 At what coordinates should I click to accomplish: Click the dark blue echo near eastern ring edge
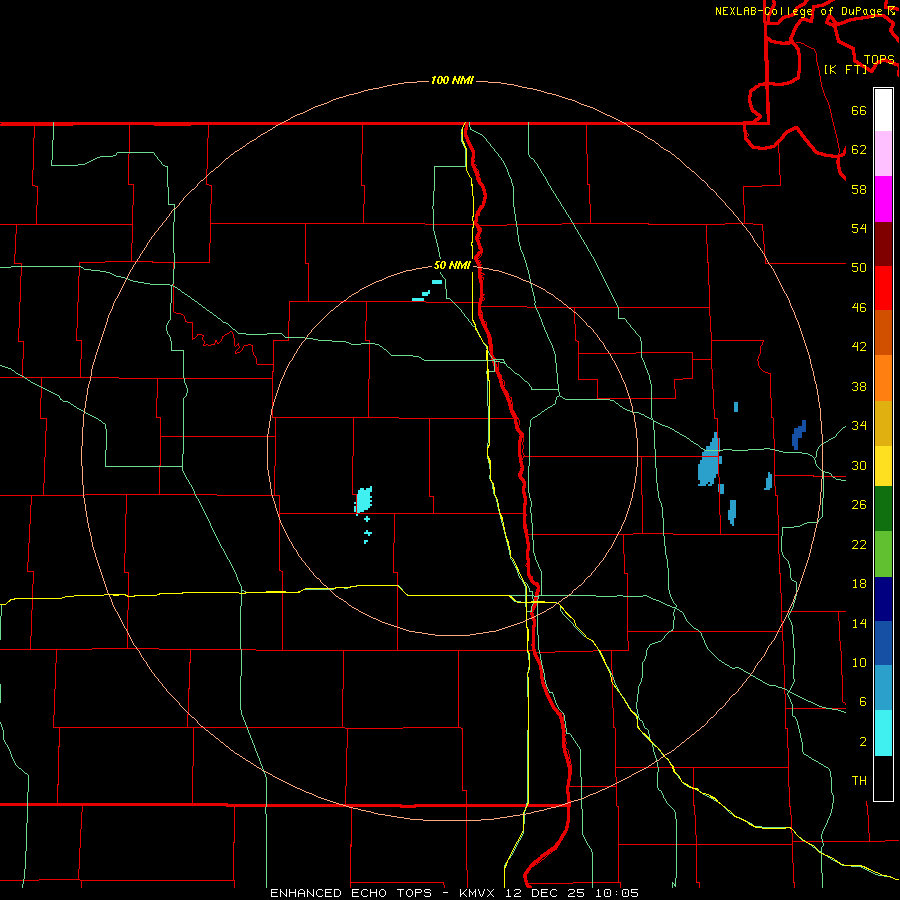[x=798, y=435]
